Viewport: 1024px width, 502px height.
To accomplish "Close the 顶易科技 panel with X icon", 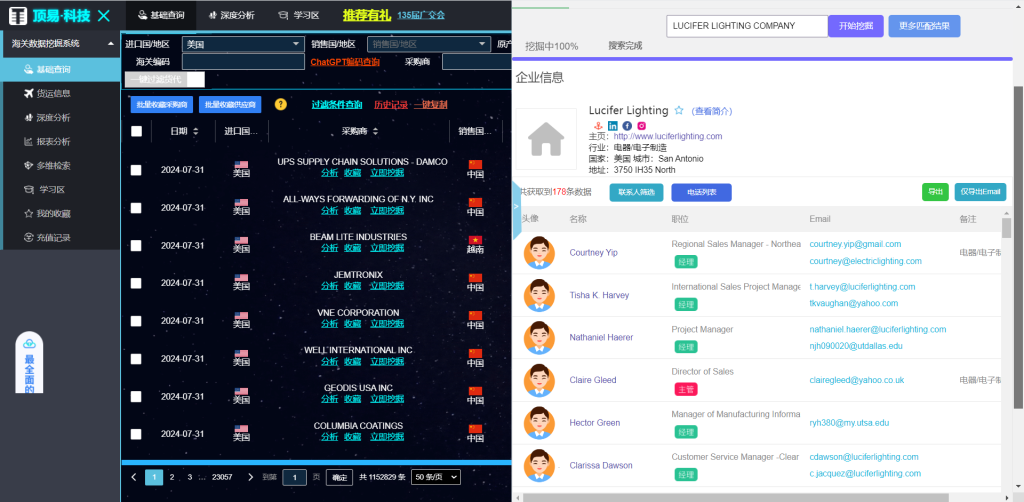I will pos(103,15).
